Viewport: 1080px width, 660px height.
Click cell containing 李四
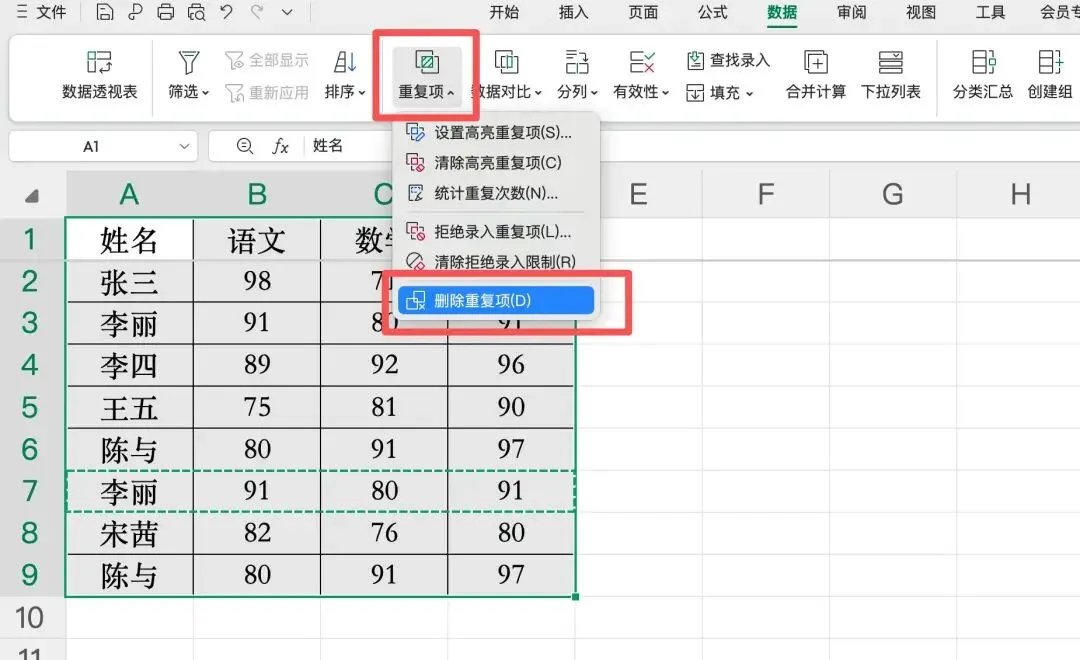point(129,365)
